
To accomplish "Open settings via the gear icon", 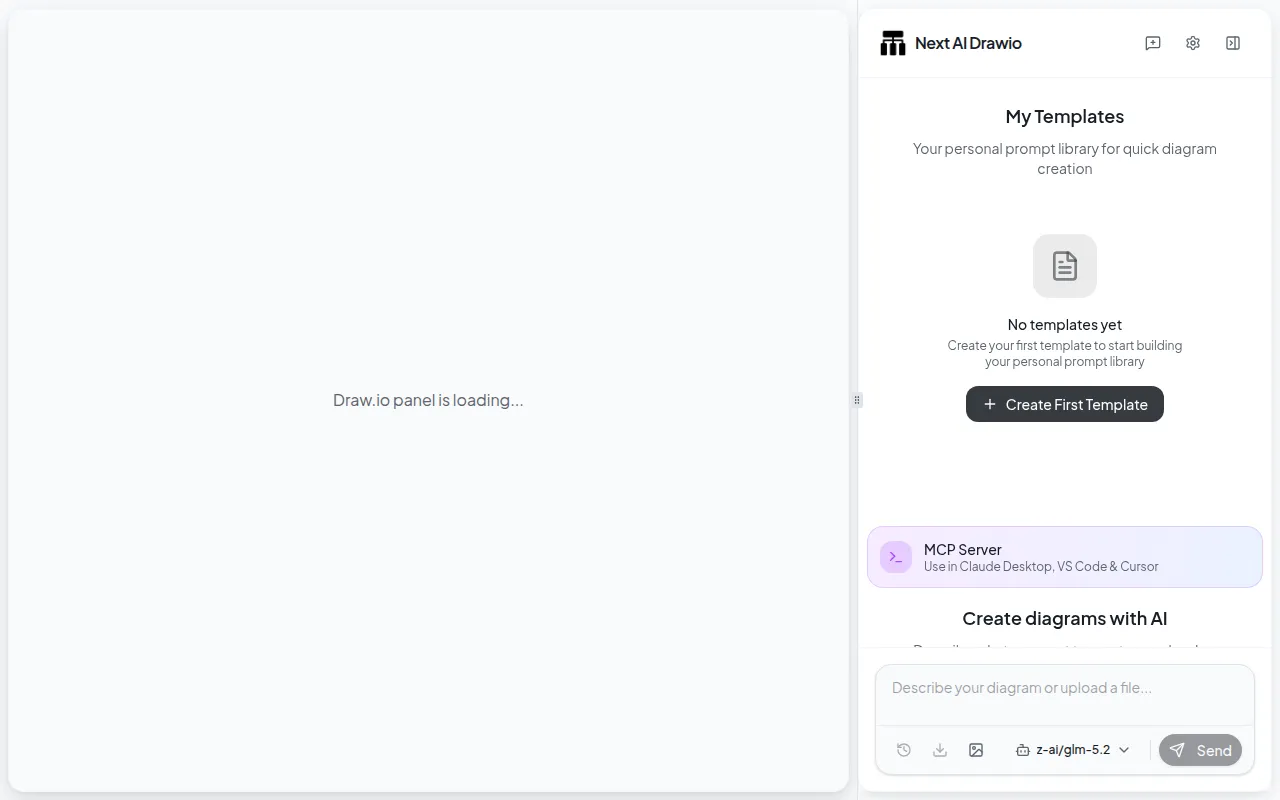I will click(x=1193, y=43).
